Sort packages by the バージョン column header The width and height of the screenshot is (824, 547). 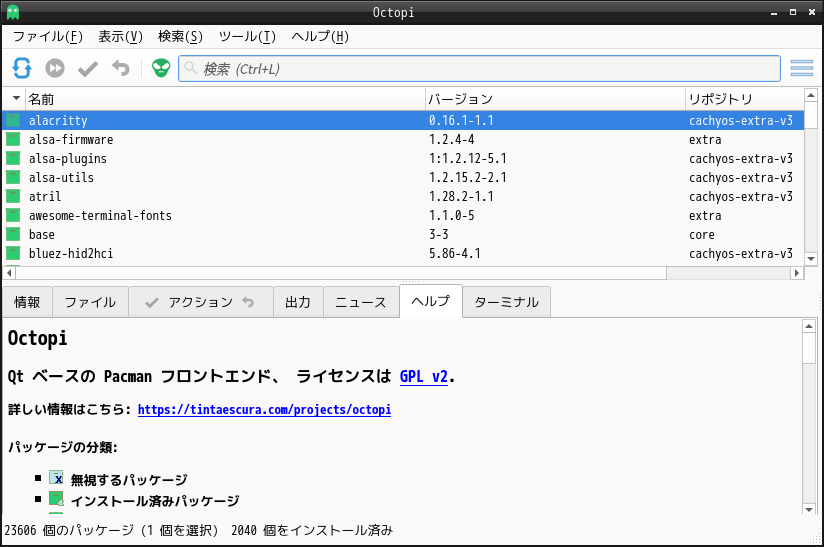click(555, 99)
